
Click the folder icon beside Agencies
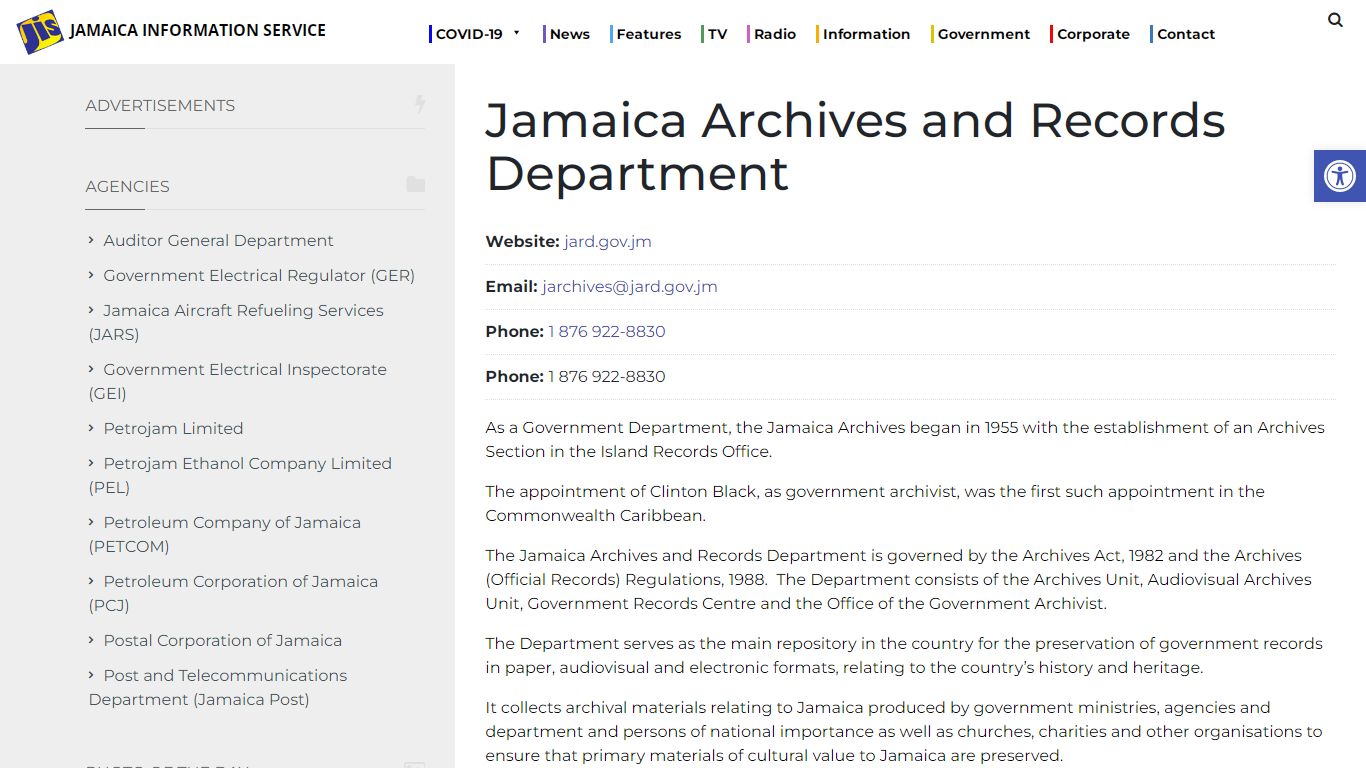[416, 185]
